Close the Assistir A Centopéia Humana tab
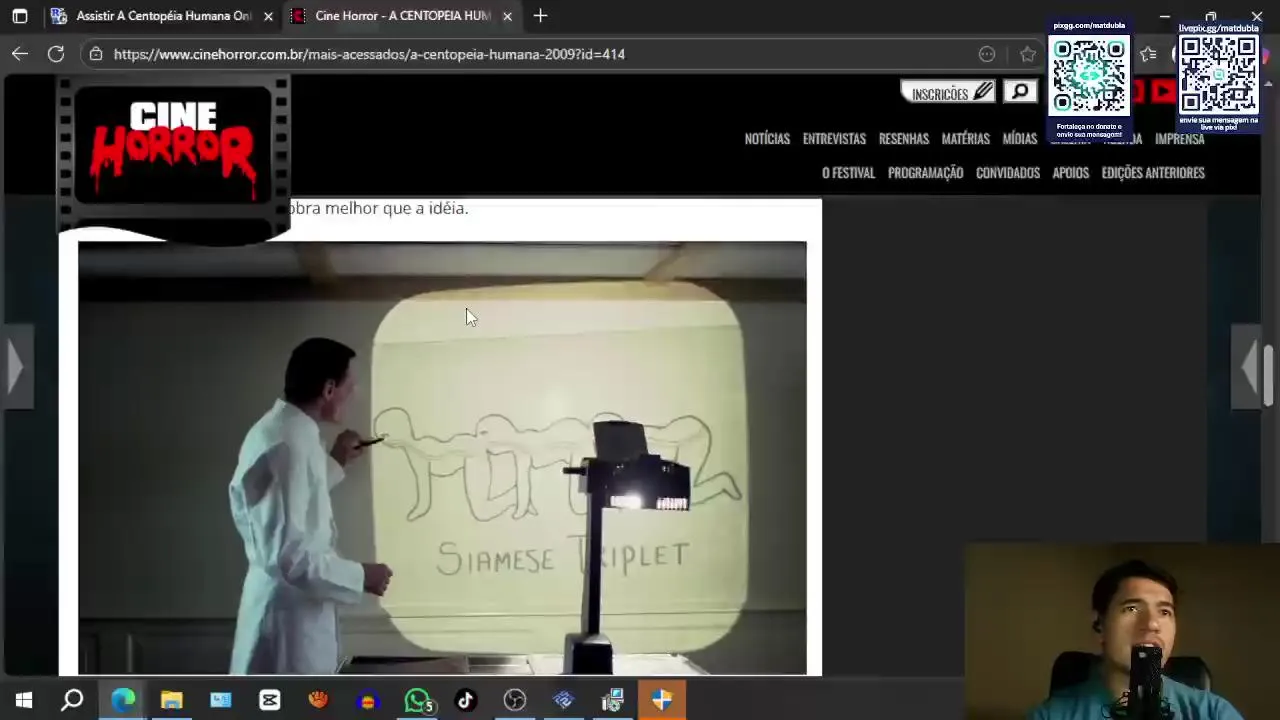Screen dimensions: 1280x720 coord(268,16)
